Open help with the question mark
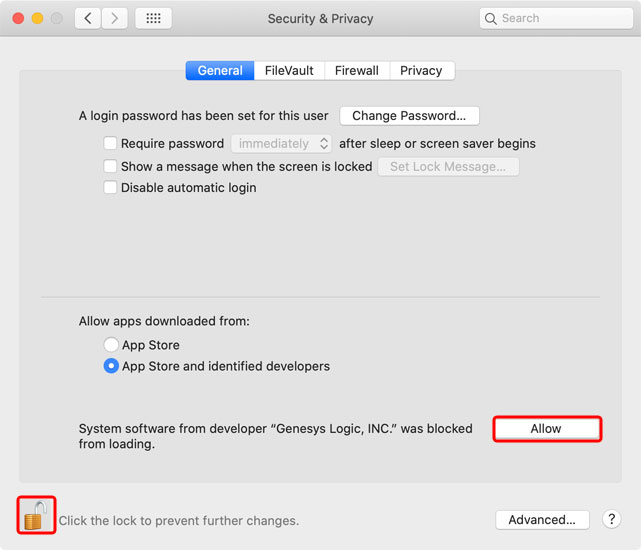641x550 pixels. [612, 519]
